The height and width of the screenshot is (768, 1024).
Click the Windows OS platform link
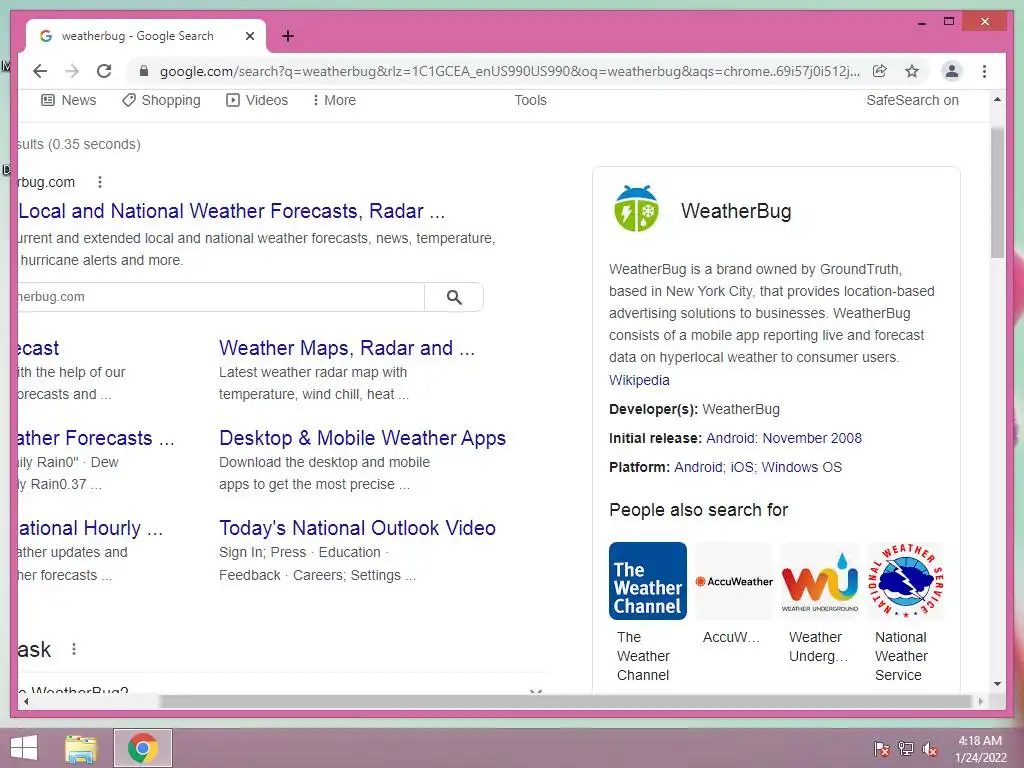[801, 468]
